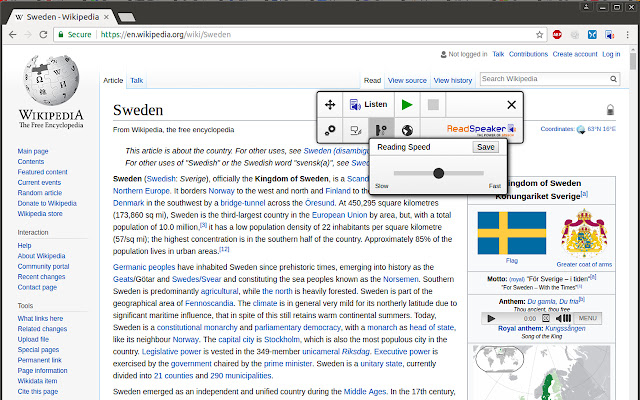Open the European Union link

coord(339,215)
